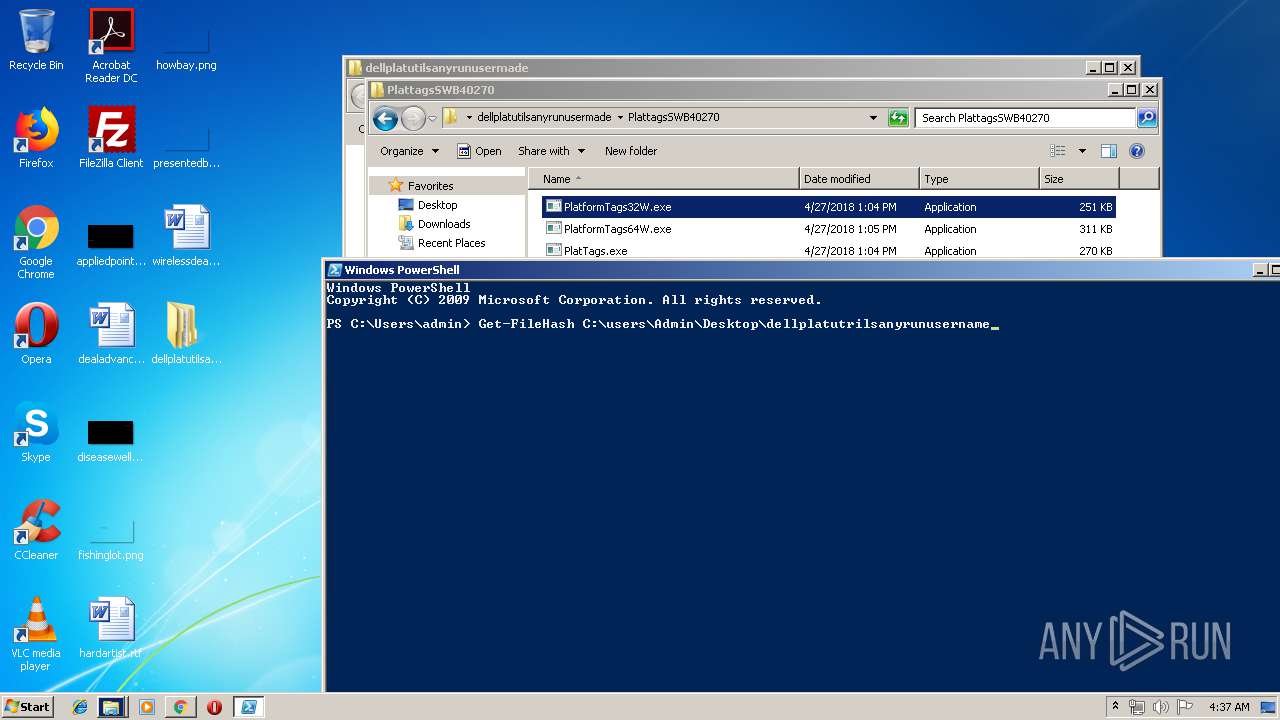Image resolution: width=1280 pixels, height=720 pixels.
Task: Create a New folder
Action: (631, 151)
